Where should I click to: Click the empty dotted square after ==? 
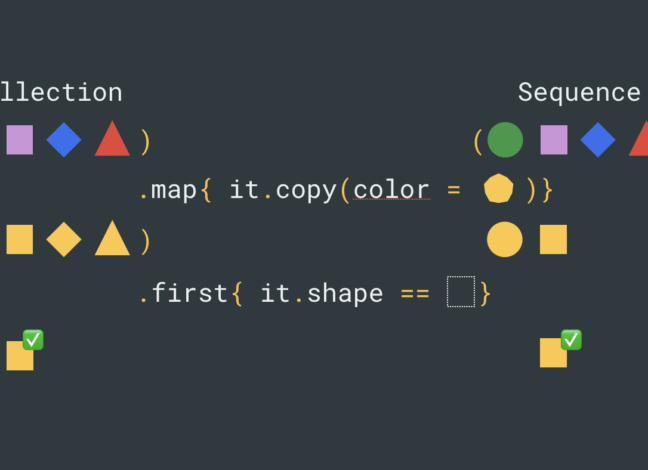[461, 292]
